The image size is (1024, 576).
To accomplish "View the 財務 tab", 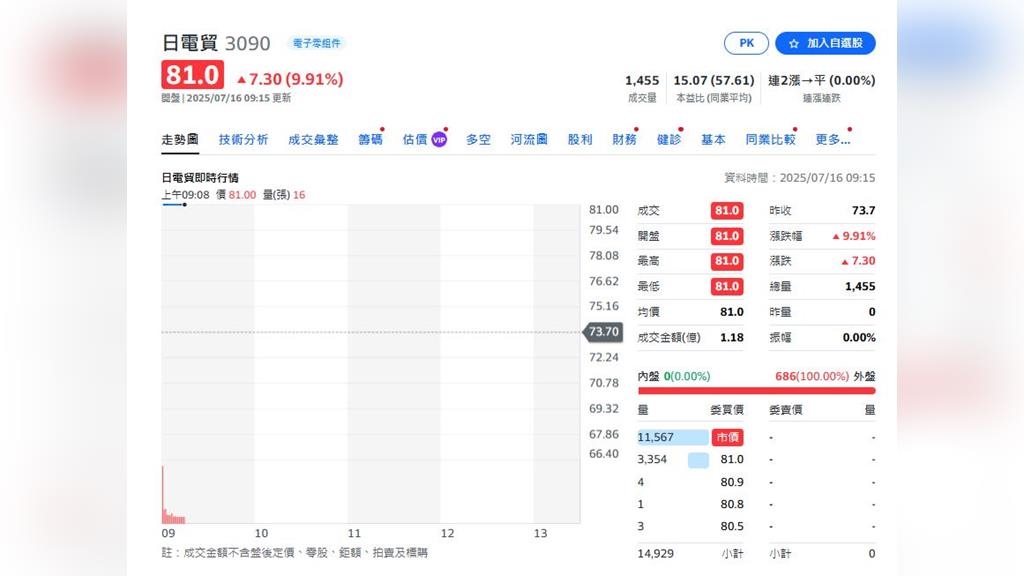I will click(624, 140).
